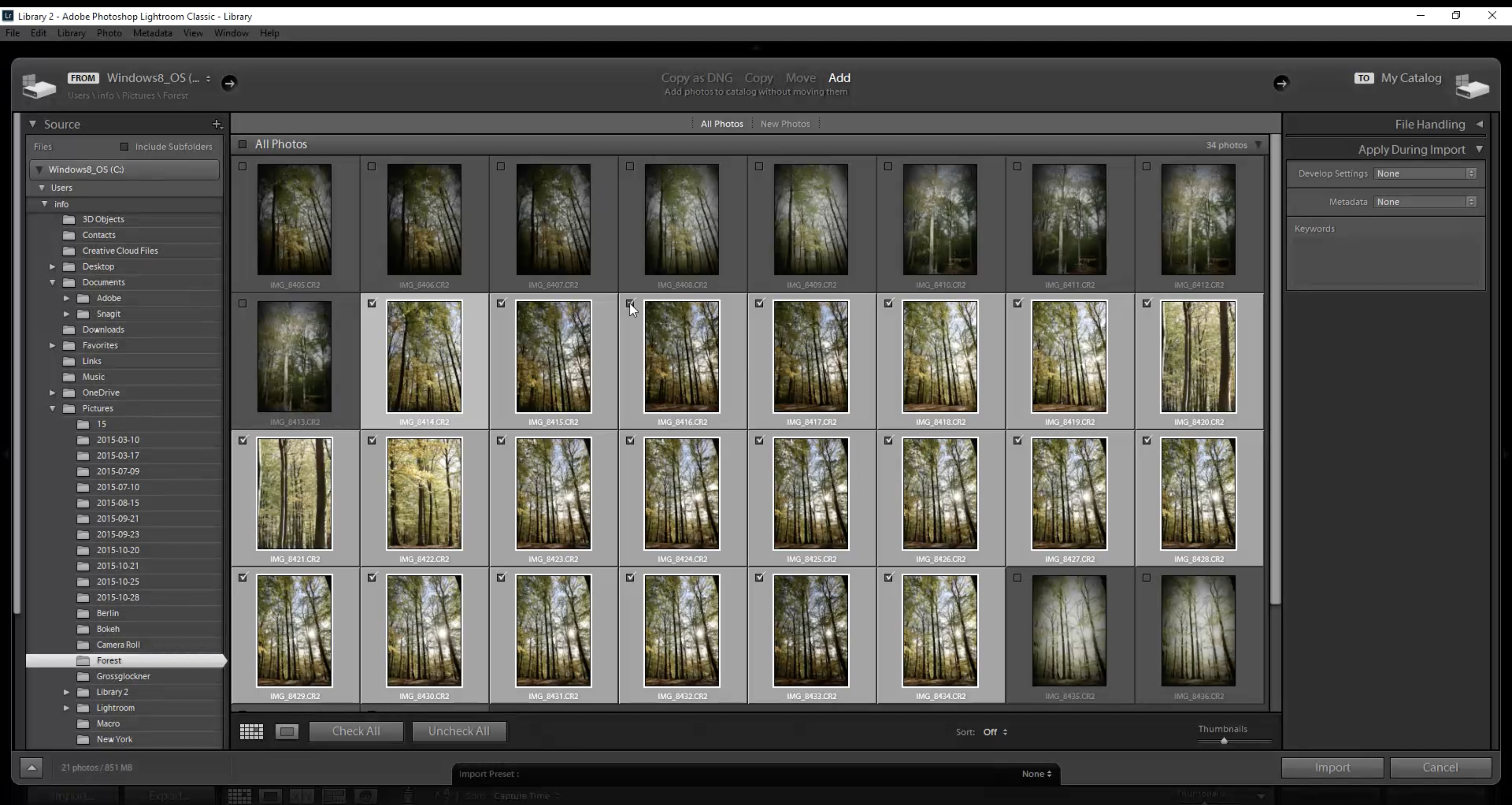Select the IMG_8435.CR2 thumbnail
The width and height of the screenshot is (1512, 805).
pos(1069,631)
